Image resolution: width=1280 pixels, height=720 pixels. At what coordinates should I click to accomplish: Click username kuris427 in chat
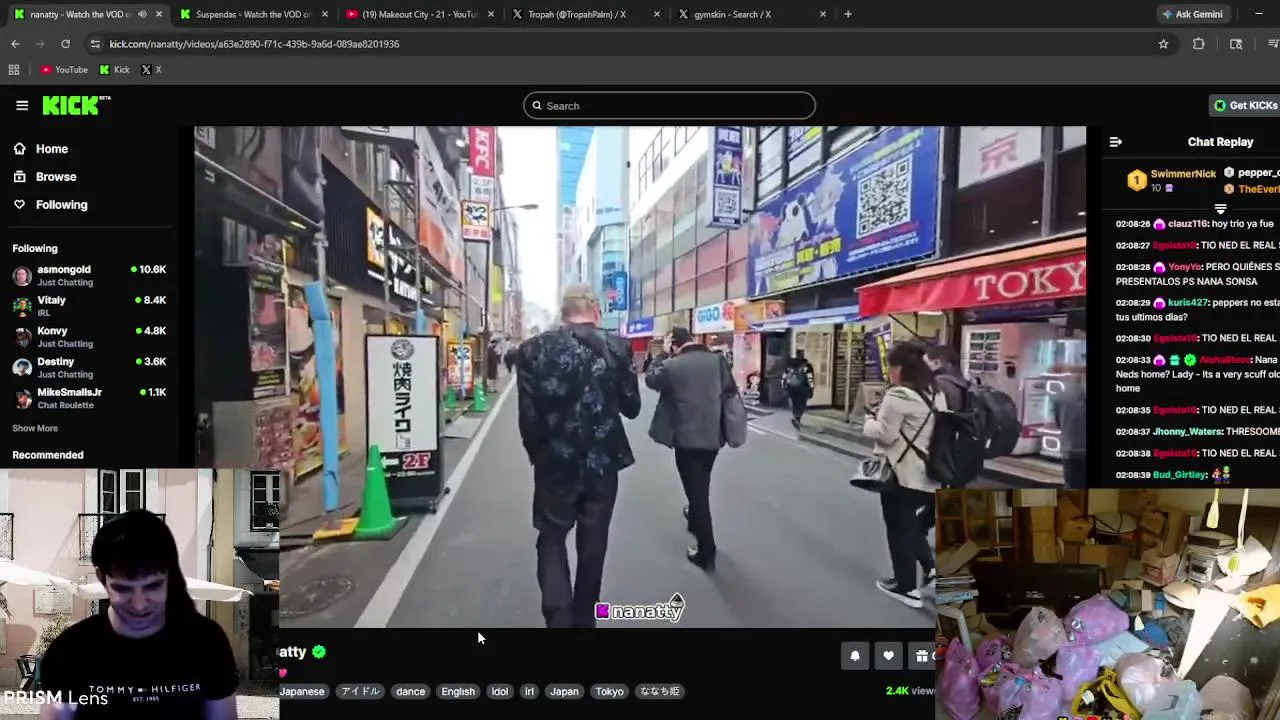(1188, 302)
